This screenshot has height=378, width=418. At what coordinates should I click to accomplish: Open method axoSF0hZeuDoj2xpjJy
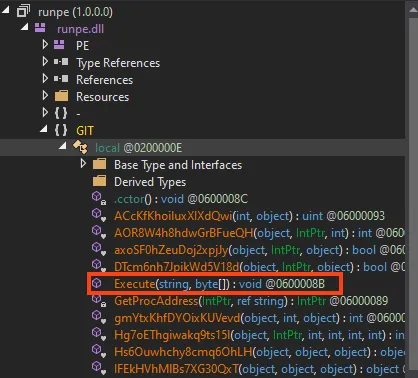click(x=259, y=250)
